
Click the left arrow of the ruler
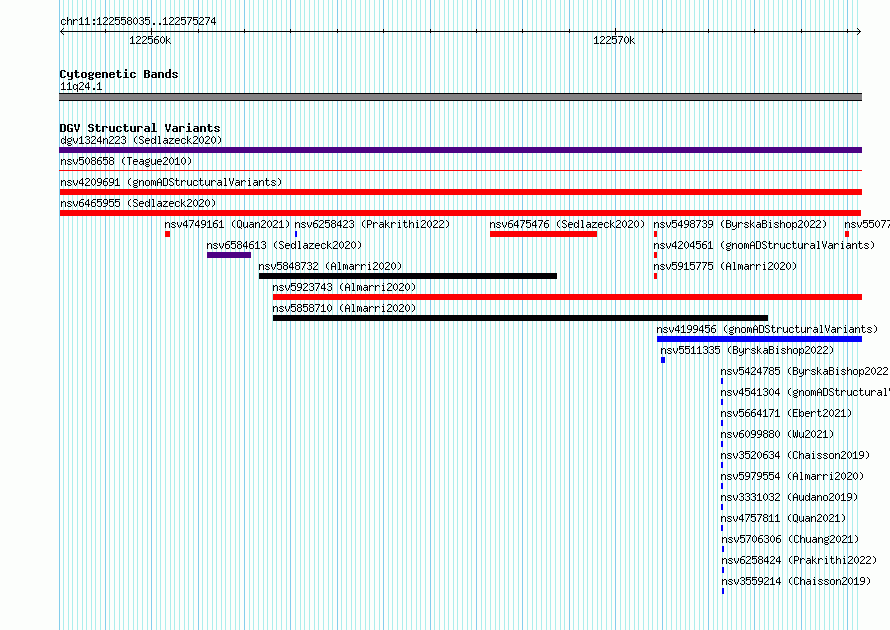pos(62,32)
